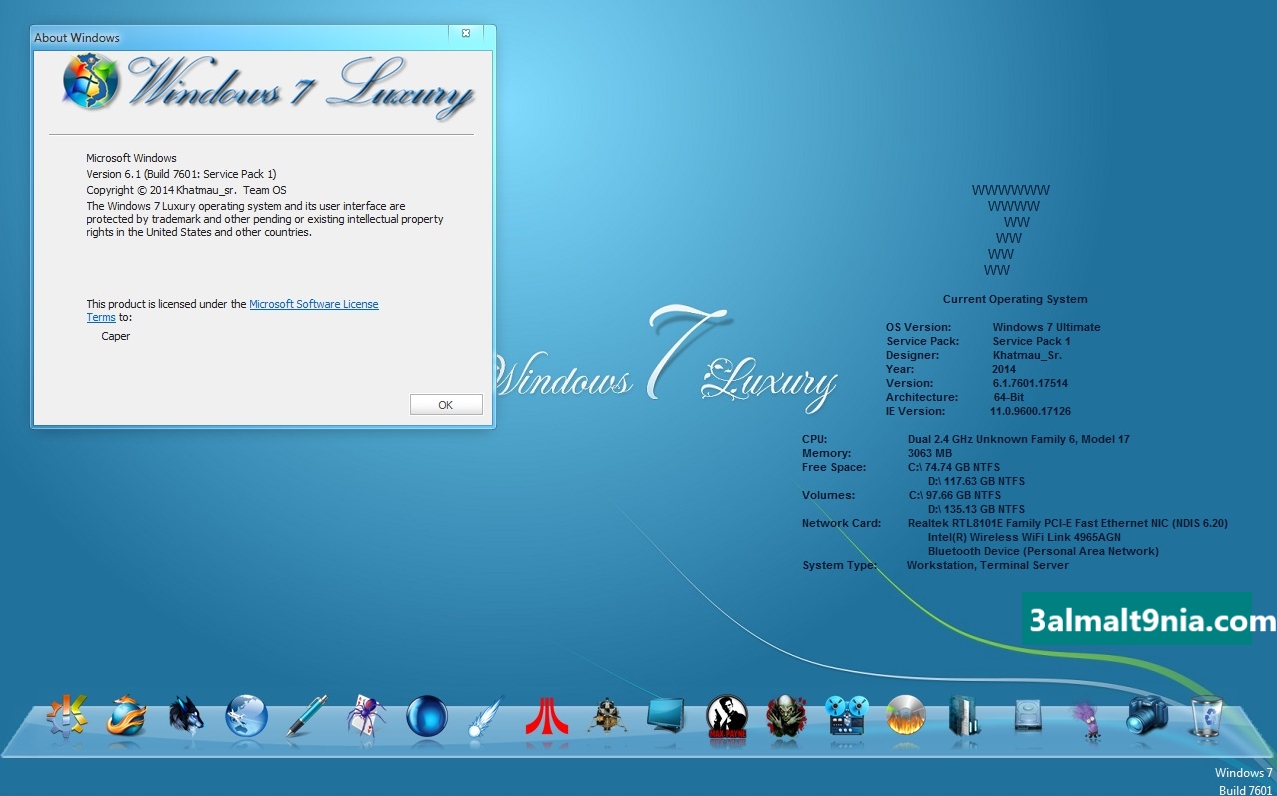Open the white comet dock icon
The height and width of the screenshot is (796, 1277).
pos(487,717)
